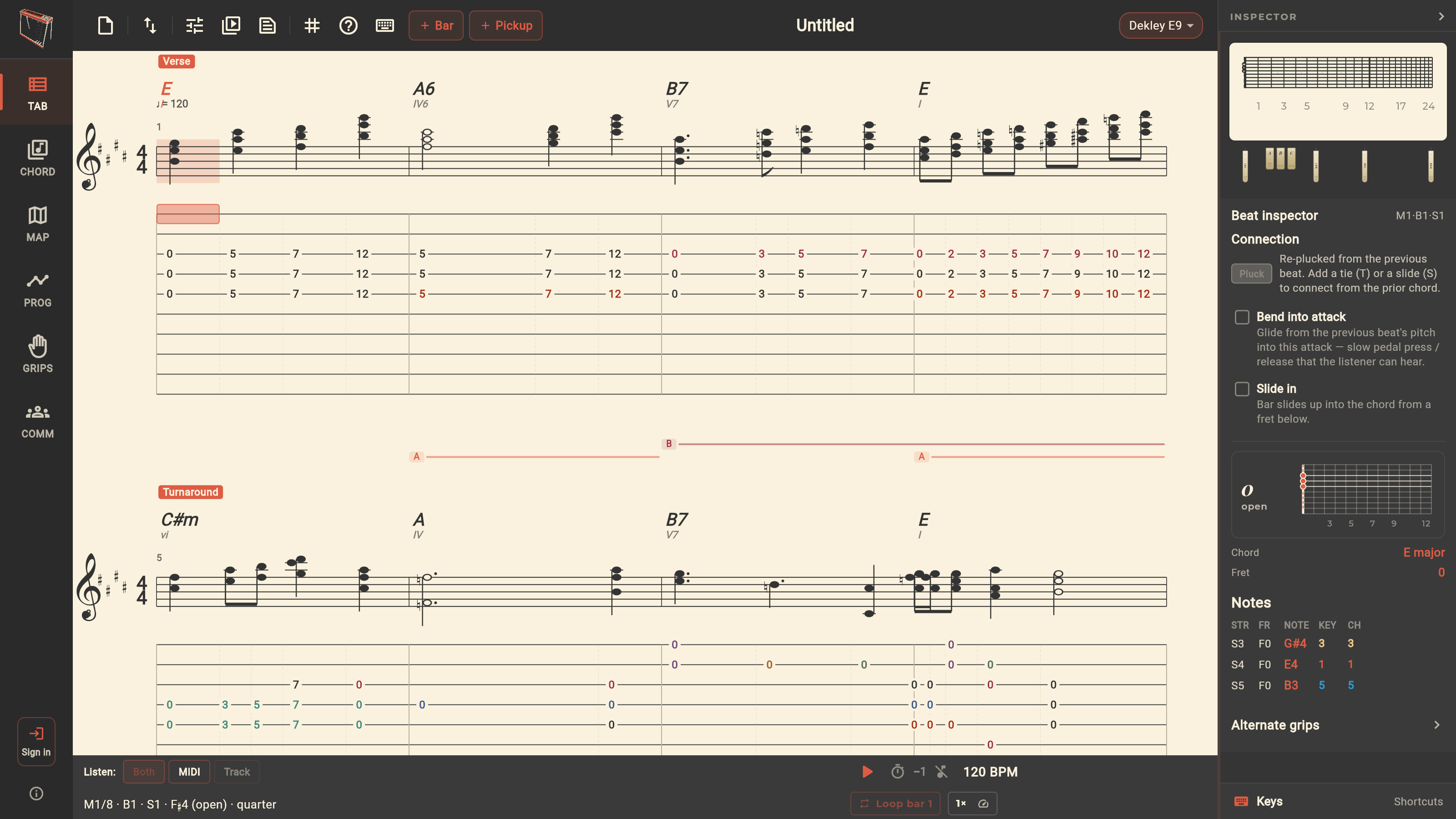Open the tuning sliders settings icon

(194, 25)
